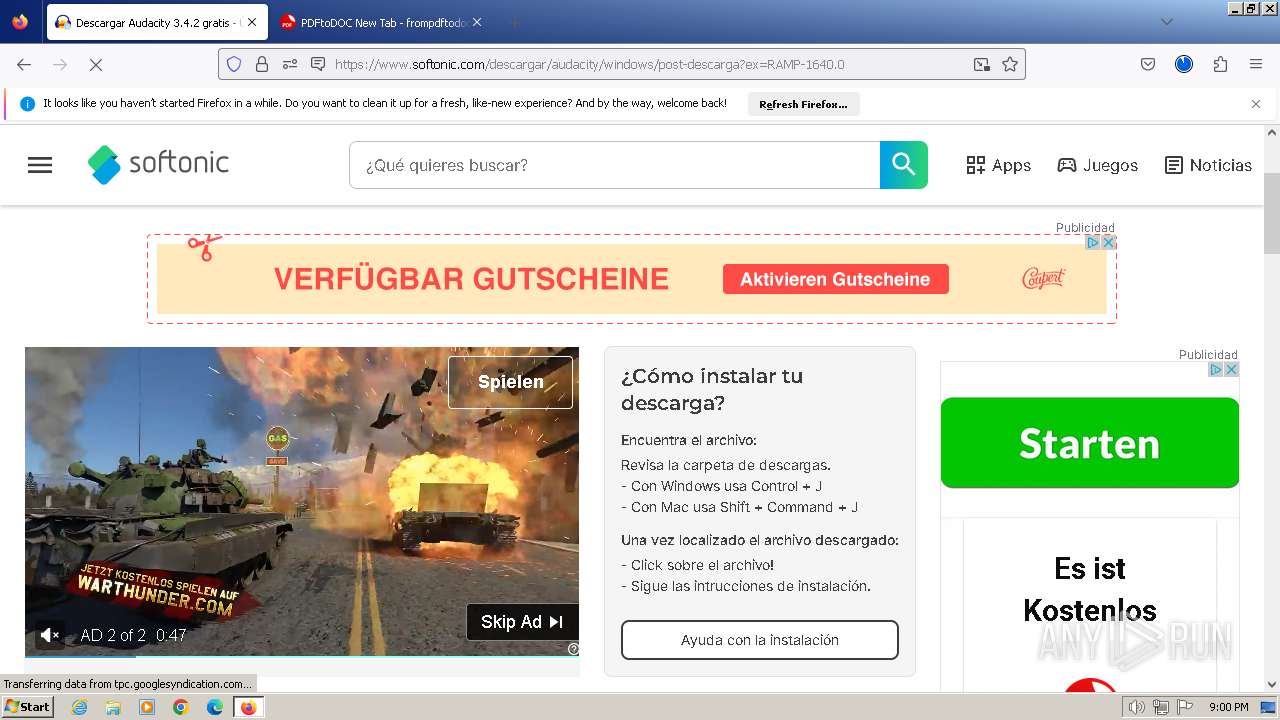Click Aktivieren Gutscheine in banner ad

tap(835, 280)
